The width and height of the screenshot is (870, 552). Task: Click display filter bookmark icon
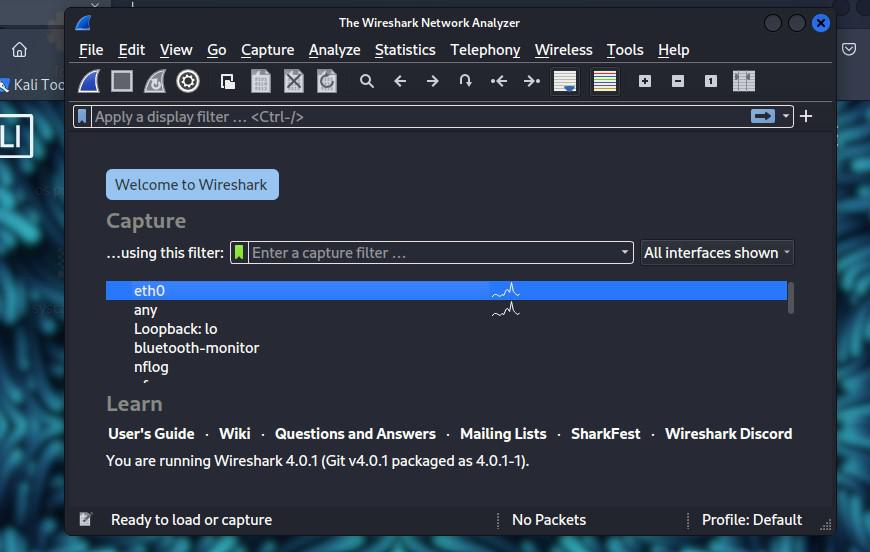pos(82,117)
